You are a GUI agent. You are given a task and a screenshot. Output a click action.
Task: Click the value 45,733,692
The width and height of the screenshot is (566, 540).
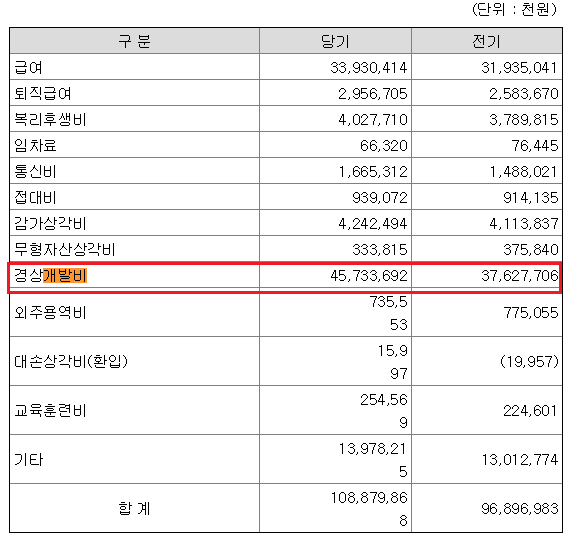(x=369, y=276)
